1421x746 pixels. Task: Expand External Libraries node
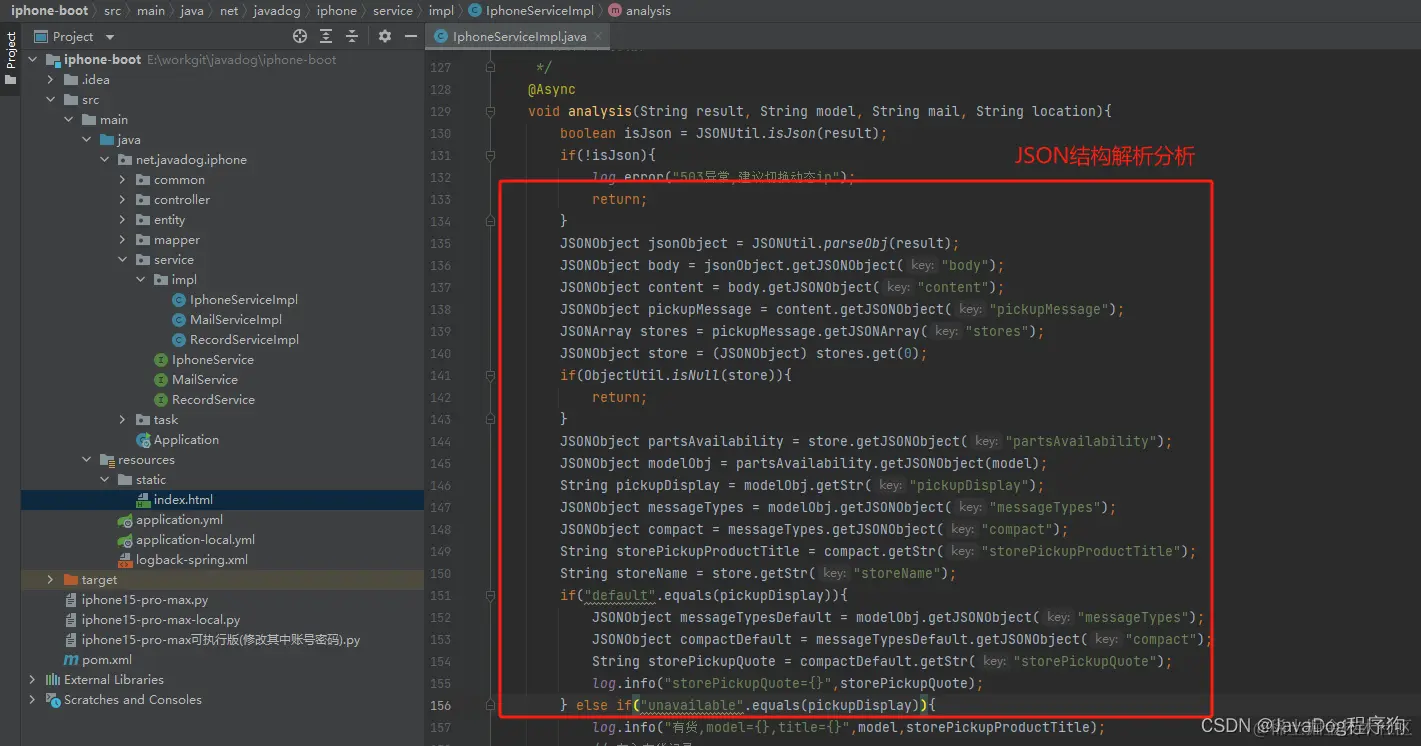32,680
